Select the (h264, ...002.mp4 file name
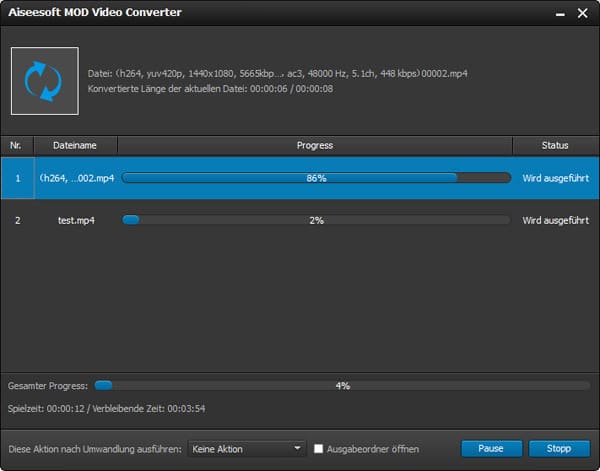This screenshot has width=600, height=471. tap(77, 178)
